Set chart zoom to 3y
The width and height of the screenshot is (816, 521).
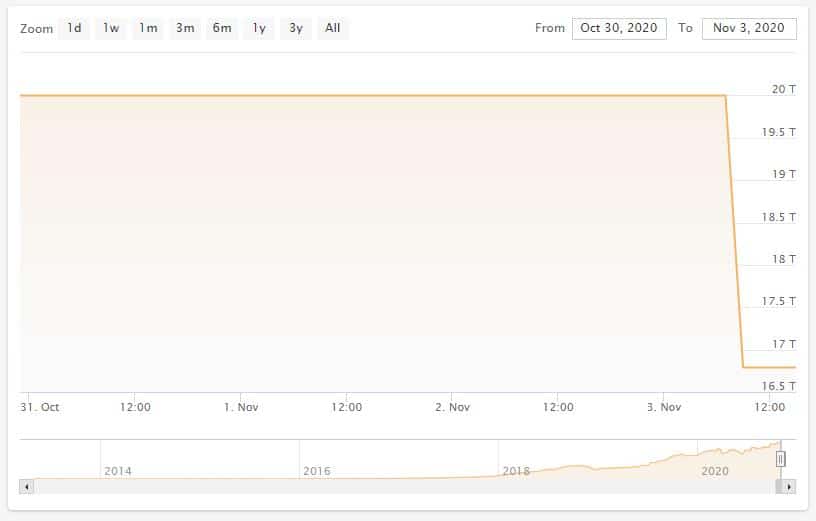pyautogui.click(x=296, y=28)
